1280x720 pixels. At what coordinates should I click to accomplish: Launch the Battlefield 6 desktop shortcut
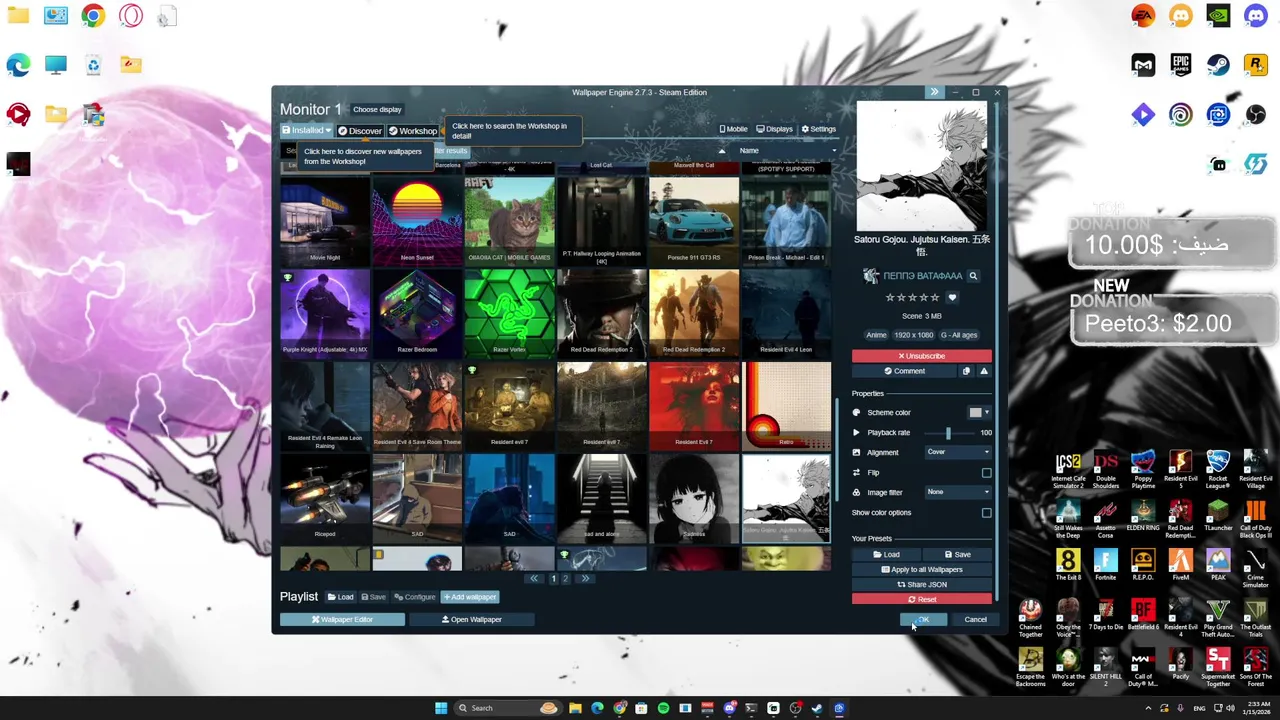tap(1143, 614)
